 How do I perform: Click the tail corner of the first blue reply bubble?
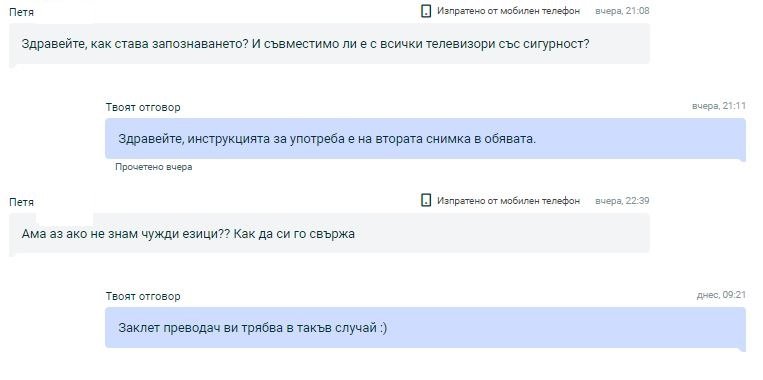(743, 160)
